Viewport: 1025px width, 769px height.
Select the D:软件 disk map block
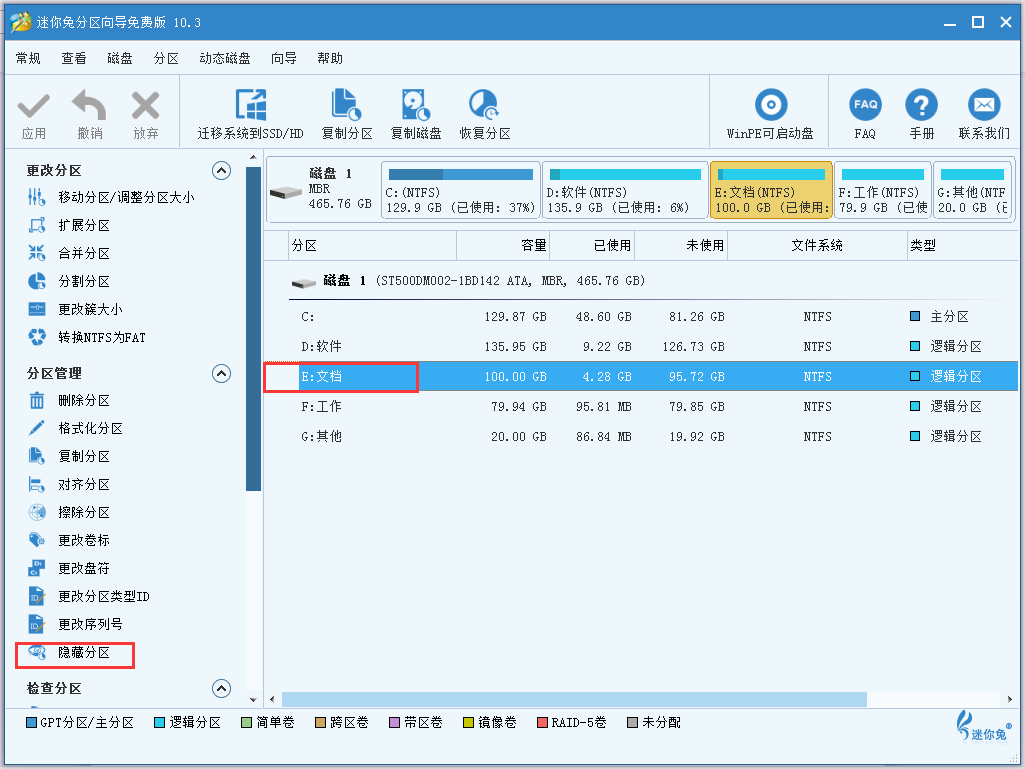click(625, 190)
